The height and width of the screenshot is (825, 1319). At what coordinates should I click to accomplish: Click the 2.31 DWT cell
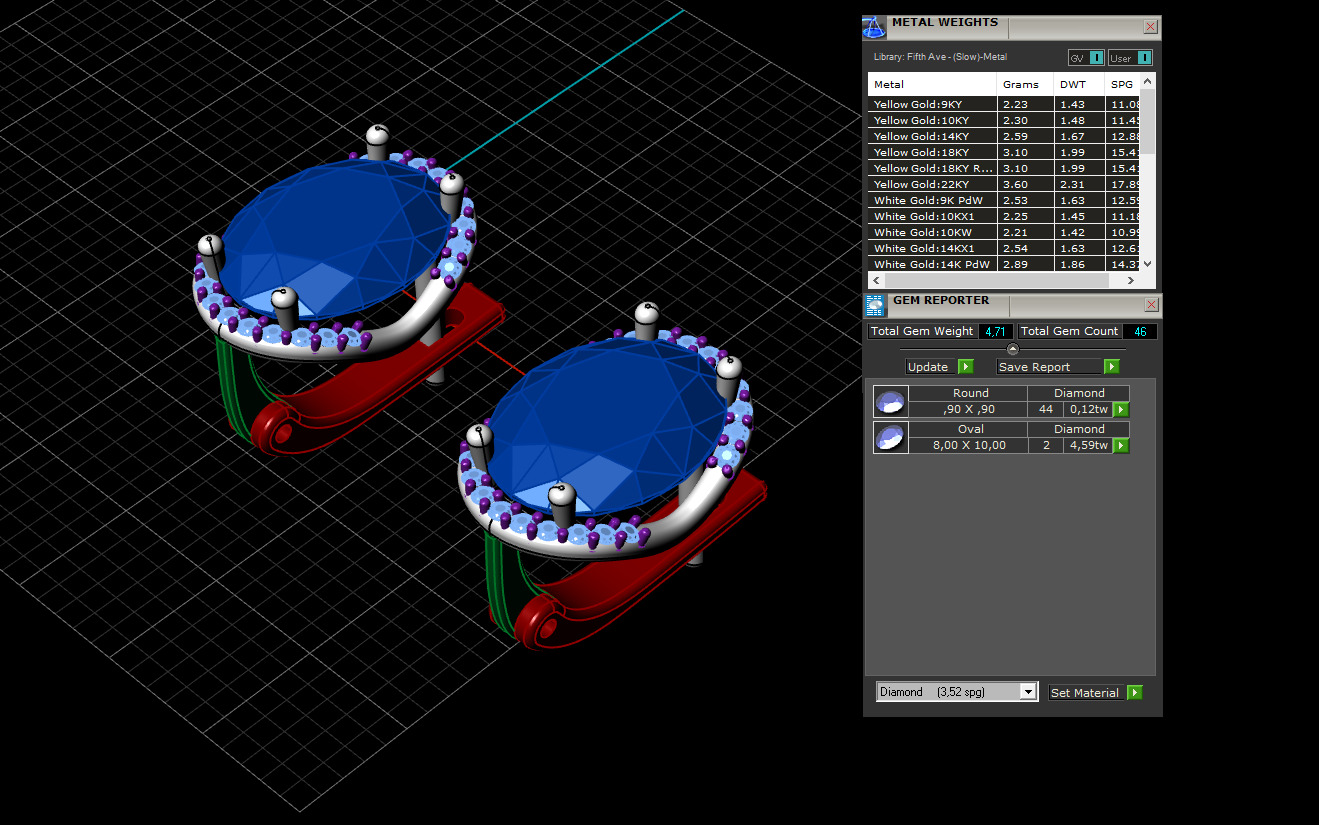click(1079, 184)
